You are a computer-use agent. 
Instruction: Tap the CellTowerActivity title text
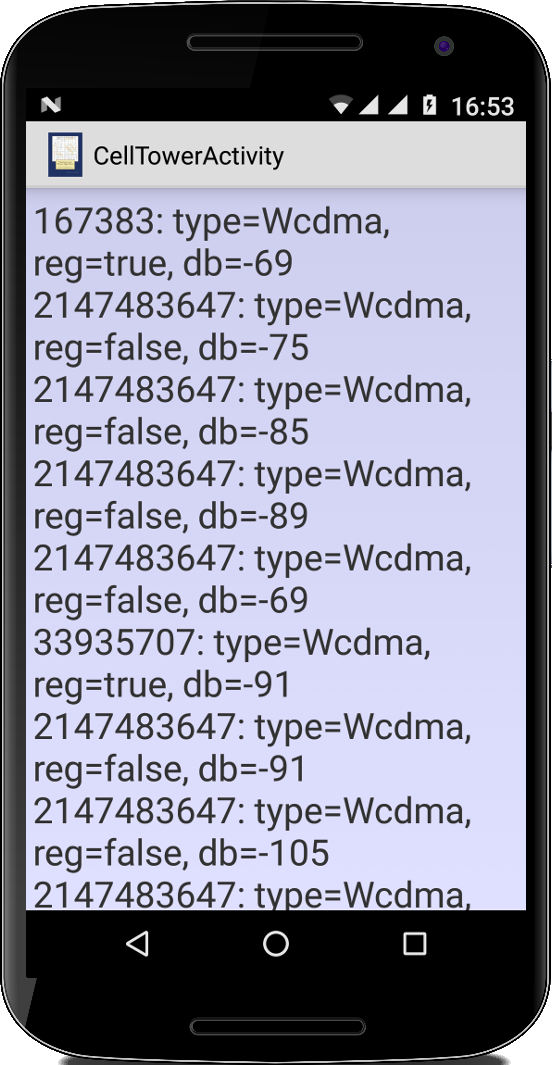click(188, 156)
